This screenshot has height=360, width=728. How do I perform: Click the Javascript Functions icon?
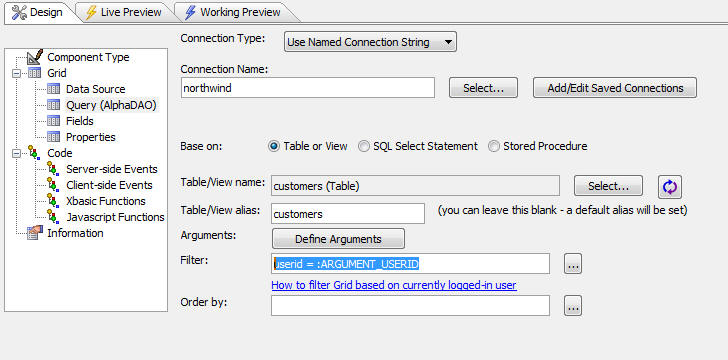pyautogui.click(x=53, y=217)
